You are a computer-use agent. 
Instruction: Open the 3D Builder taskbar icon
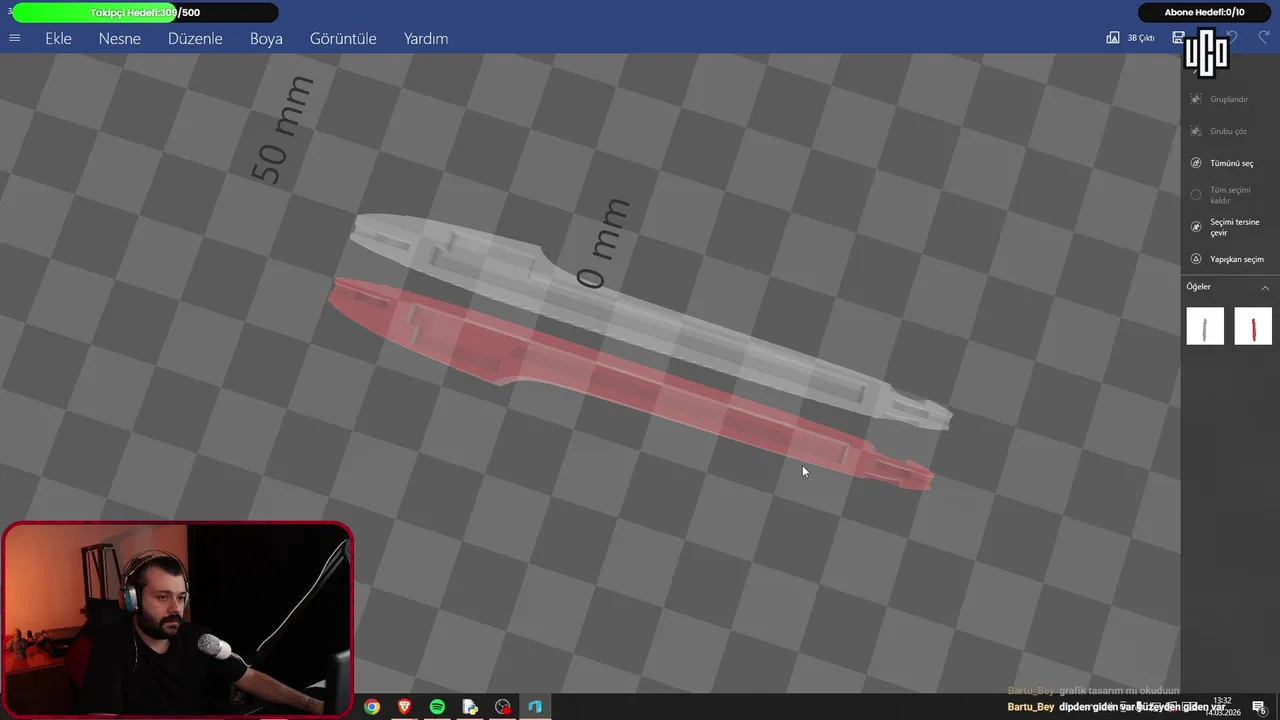coord(535,707)
